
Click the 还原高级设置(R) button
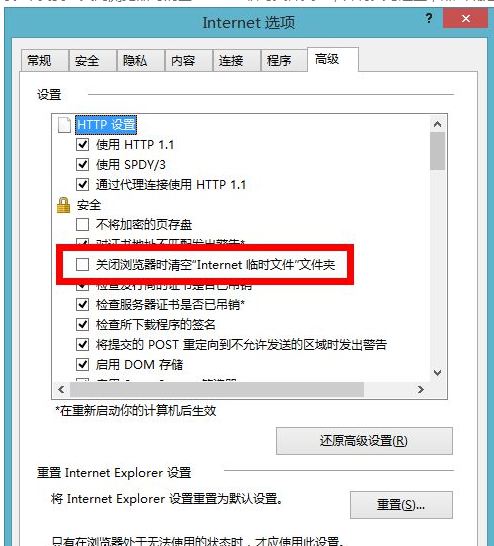(364, 441)
